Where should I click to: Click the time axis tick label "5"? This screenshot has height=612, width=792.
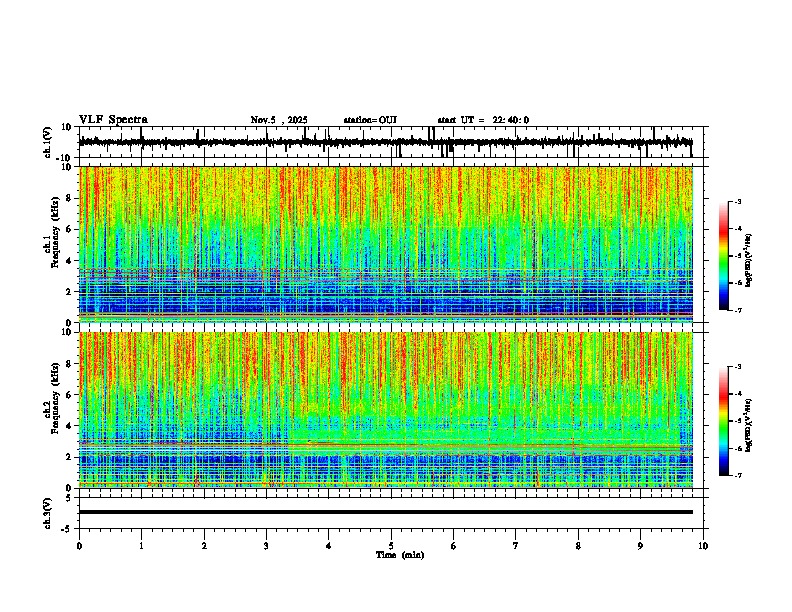(x=391, y=546)
